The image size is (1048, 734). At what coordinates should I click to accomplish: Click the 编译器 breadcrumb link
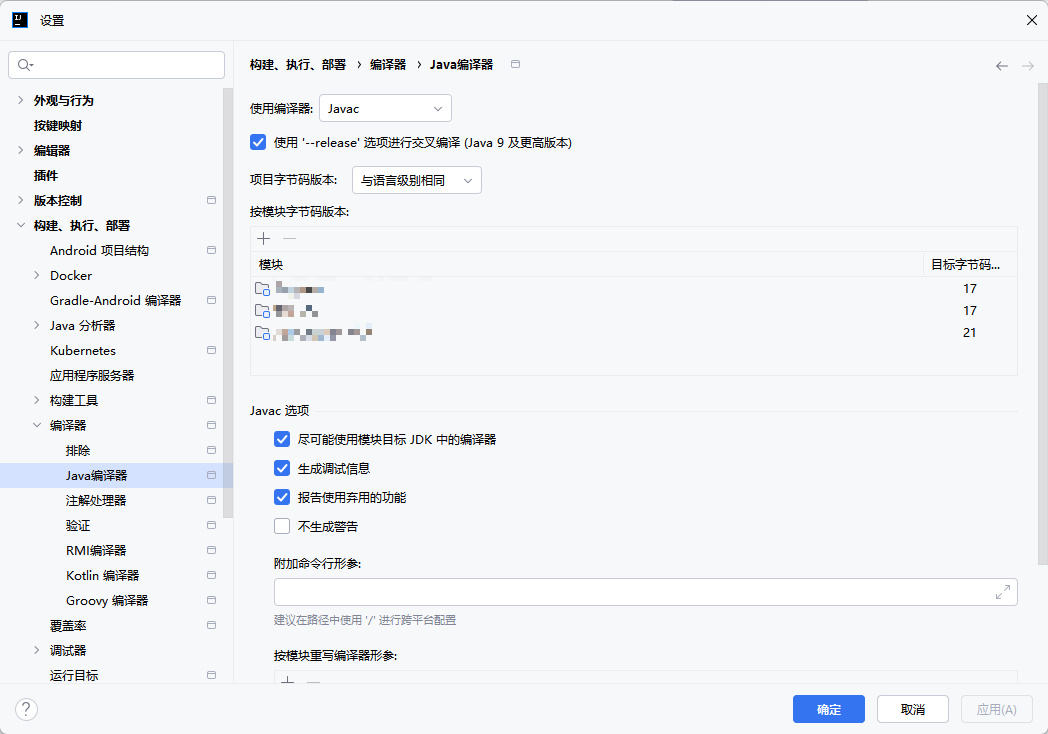click(x=389, y=64)
